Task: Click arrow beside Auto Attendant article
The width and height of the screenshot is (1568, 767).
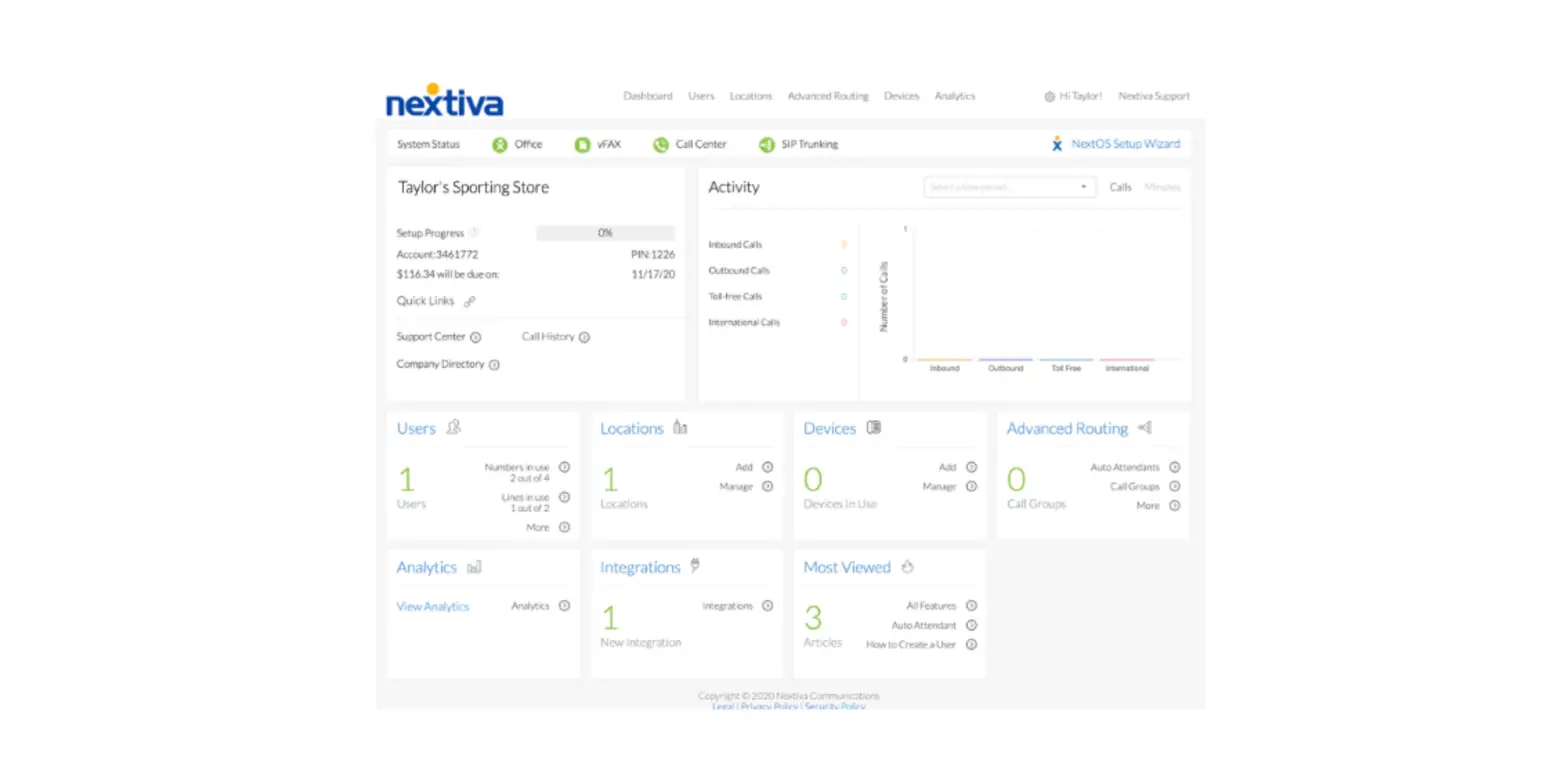Action: [972, 626]
